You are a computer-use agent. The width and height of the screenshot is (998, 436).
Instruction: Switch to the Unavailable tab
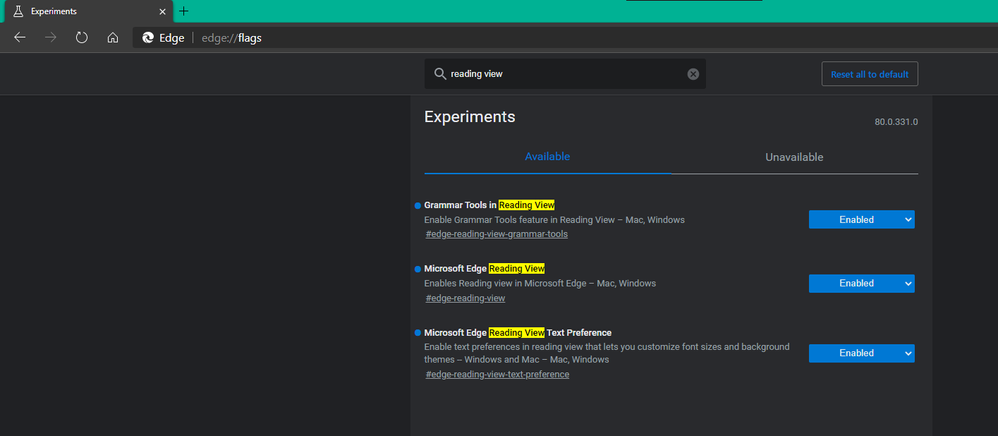[794, 157]
